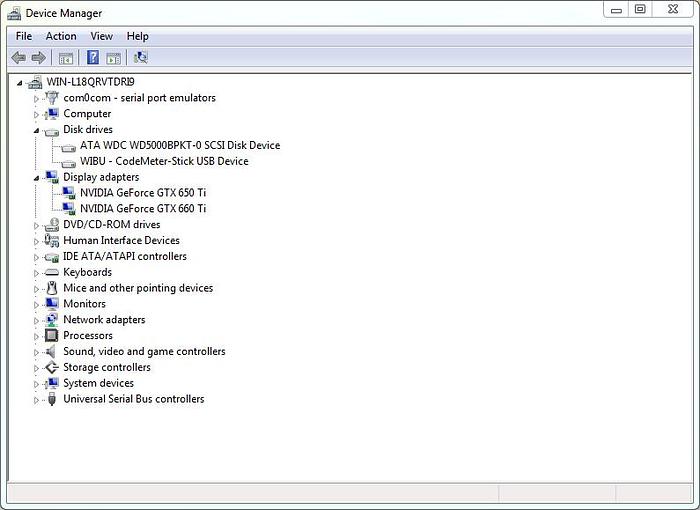
Task: Click the NVIDIA GeForce GTX 650 Ti icon
Action: click(x=68, y=193)
